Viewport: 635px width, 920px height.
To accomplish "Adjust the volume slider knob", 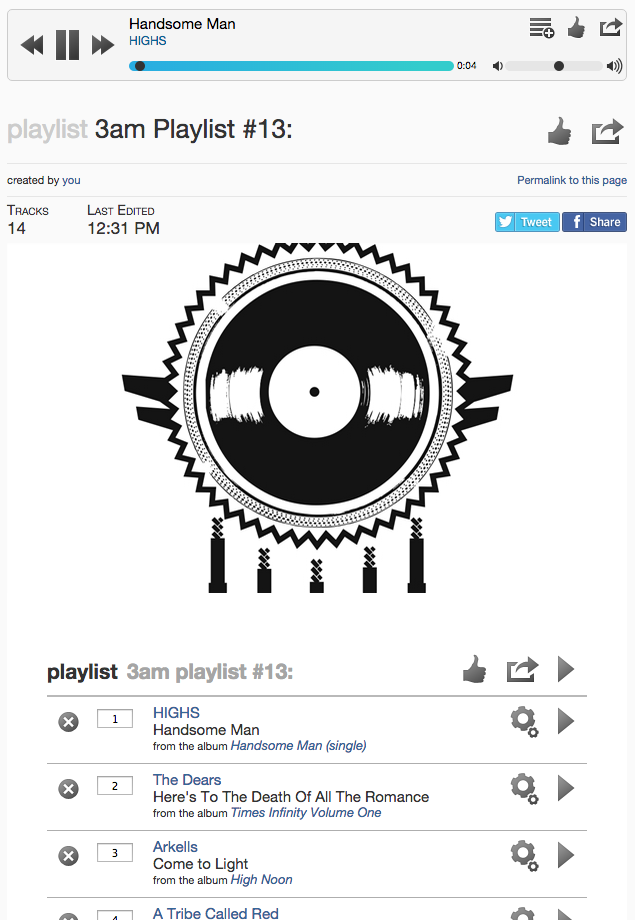I will [559, 66].
